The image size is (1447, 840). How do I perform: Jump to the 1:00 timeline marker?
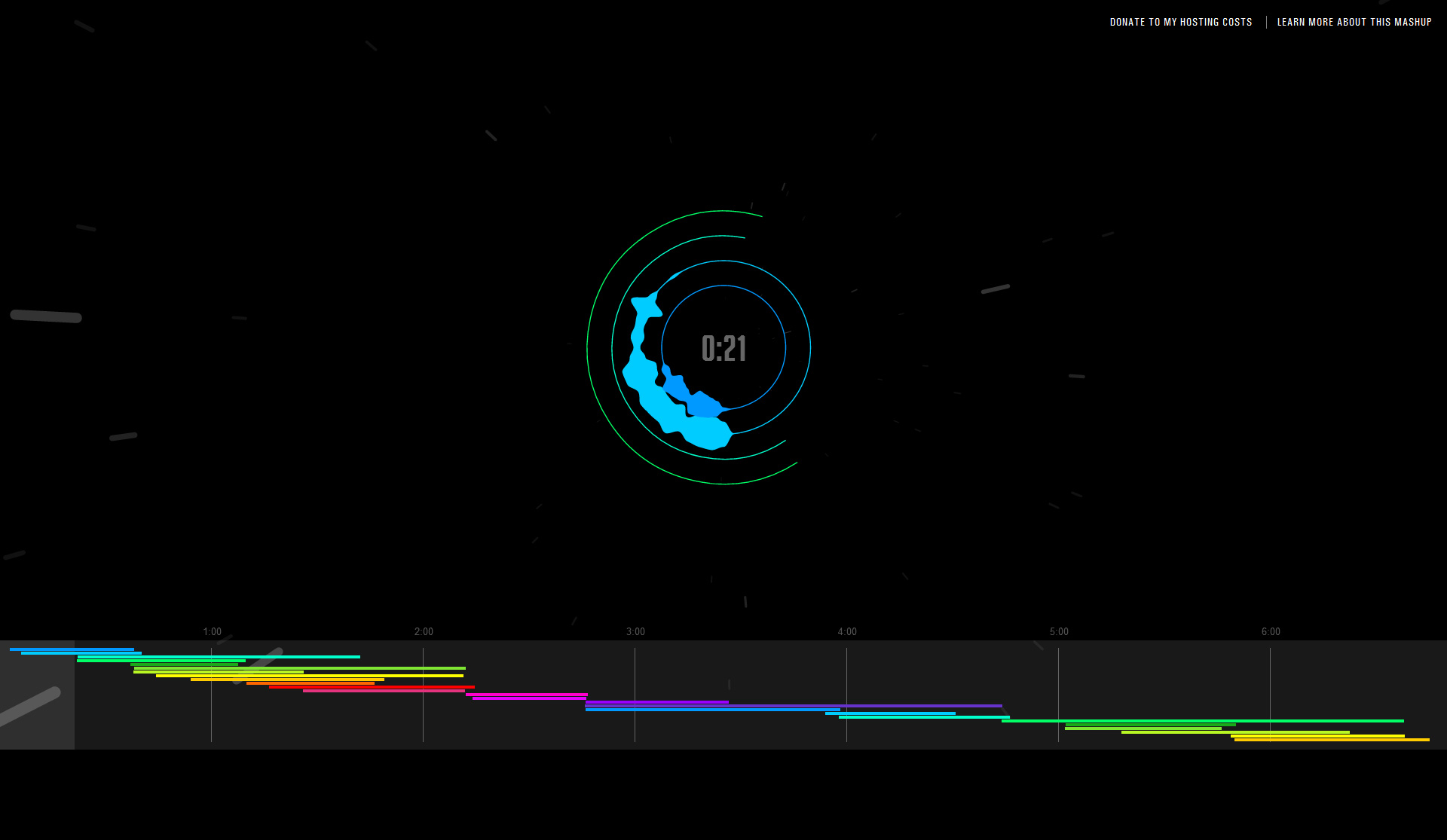pyautogui.click(x=212, y=631)
